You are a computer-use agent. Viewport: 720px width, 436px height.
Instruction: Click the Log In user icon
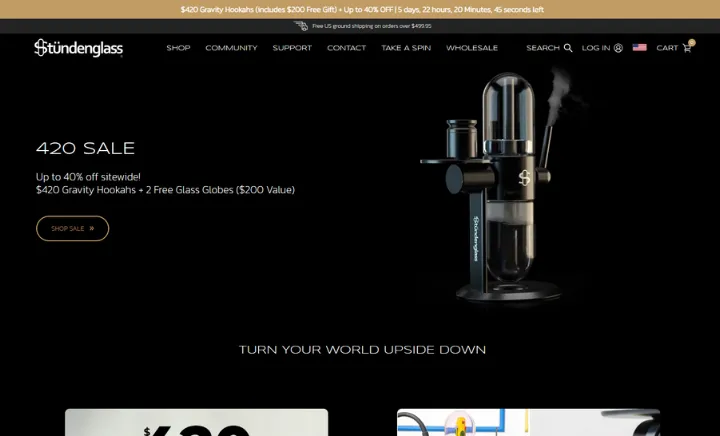click(618, 48)
